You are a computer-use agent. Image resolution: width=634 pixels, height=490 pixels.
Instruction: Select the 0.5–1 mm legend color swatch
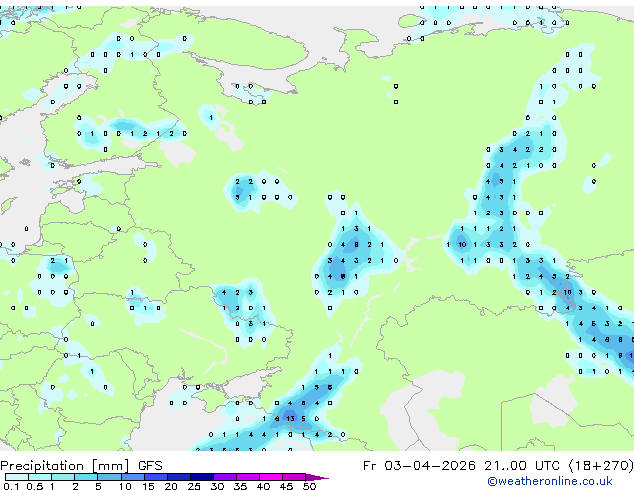(40, 477)
